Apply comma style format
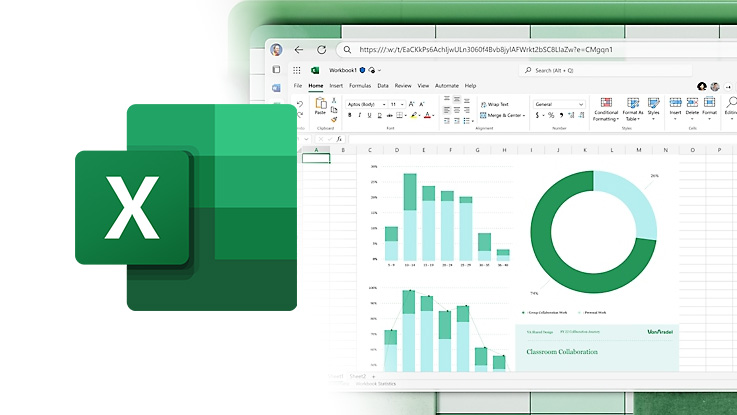 pyautogui.click(x=561, y=115)
